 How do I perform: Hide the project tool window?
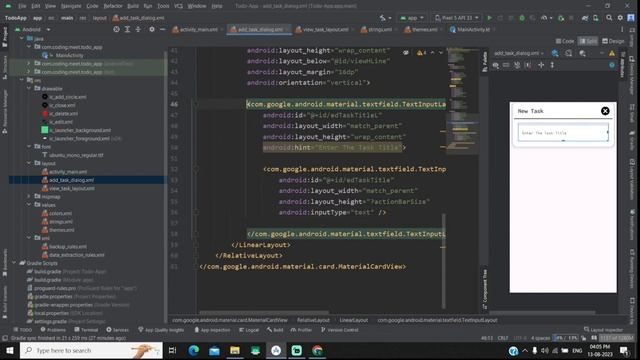click(x=162, y=29)
